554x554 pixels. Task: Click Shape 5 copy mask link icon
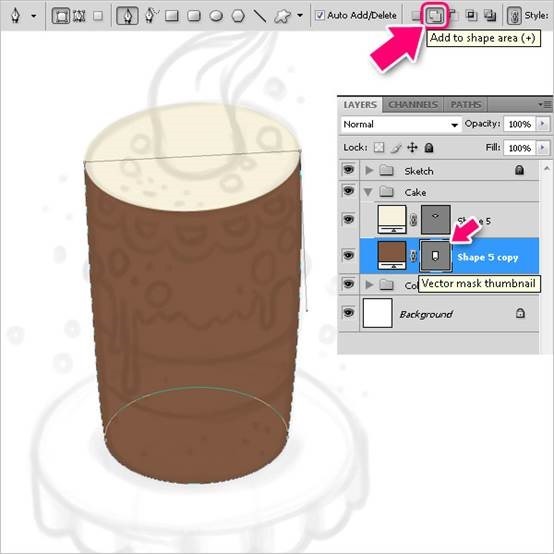pos(413,256)
